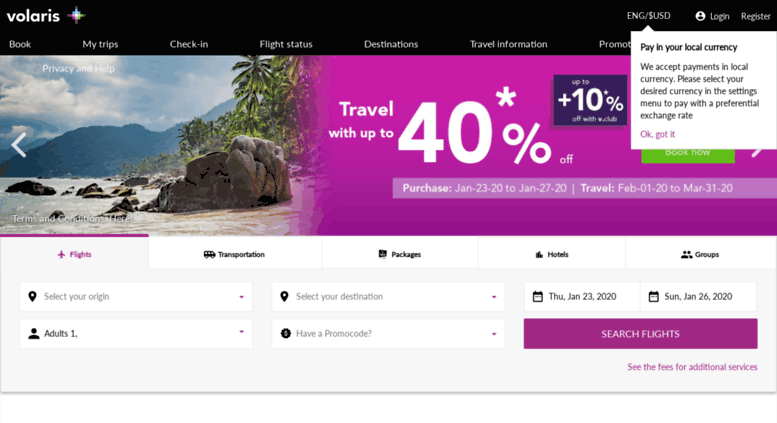
Task: Click the SEARCH FLIGHTS button
Action: pos(640,334)
